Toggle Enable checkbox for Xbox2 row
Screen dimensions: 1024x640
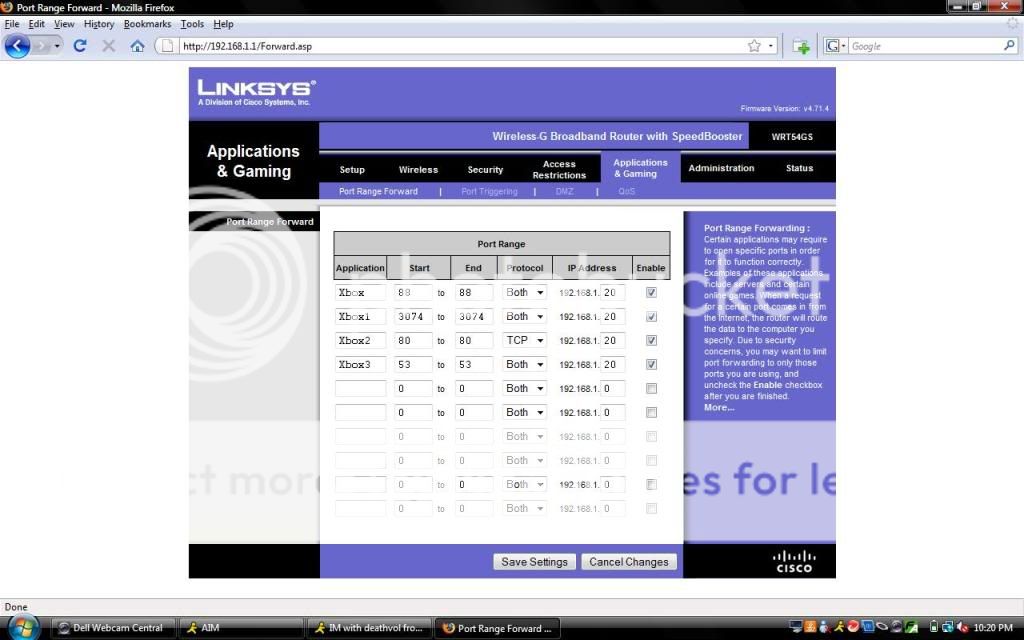tap(651, 340)
